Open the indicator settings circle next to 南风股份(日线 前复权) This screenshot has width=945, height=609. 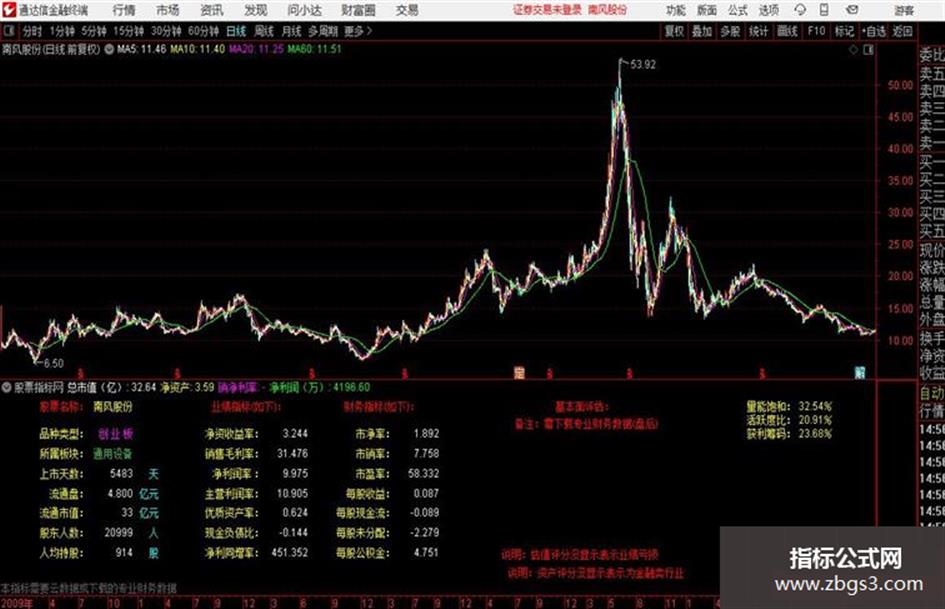pos(109,49)
